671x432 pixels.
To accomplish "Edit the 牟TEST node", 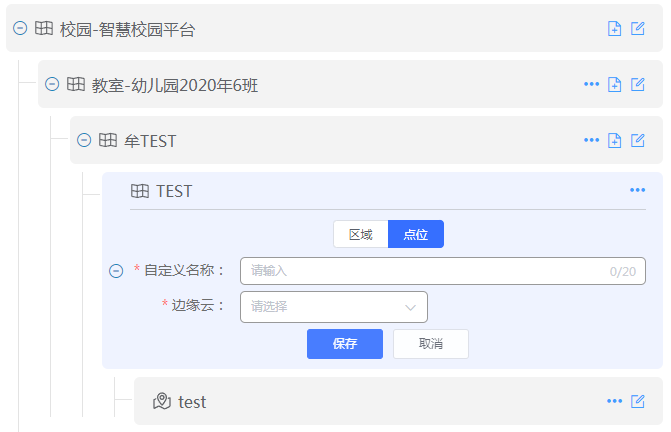I will 638,141.
